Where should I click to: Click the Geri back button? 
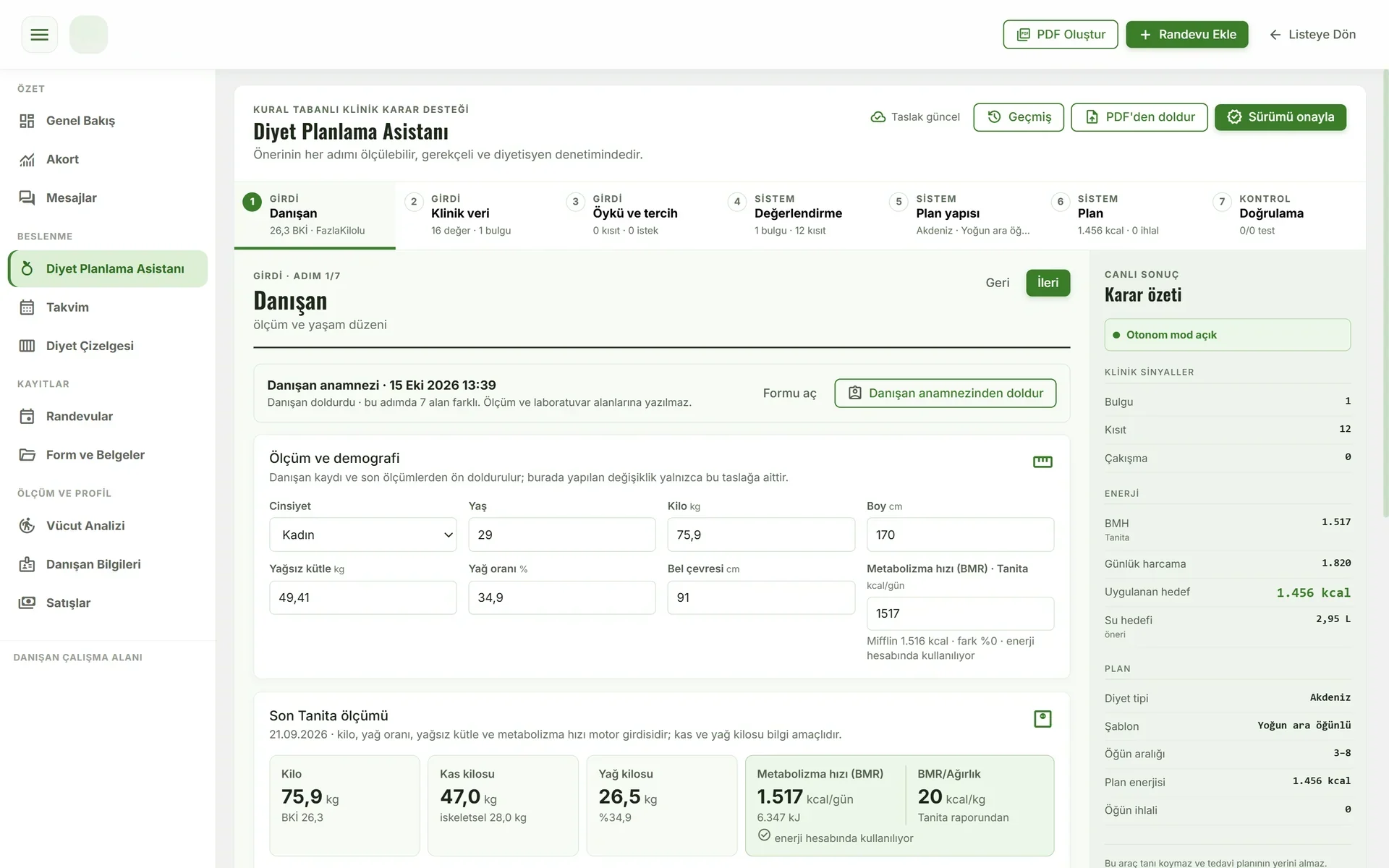coord(997,283)
